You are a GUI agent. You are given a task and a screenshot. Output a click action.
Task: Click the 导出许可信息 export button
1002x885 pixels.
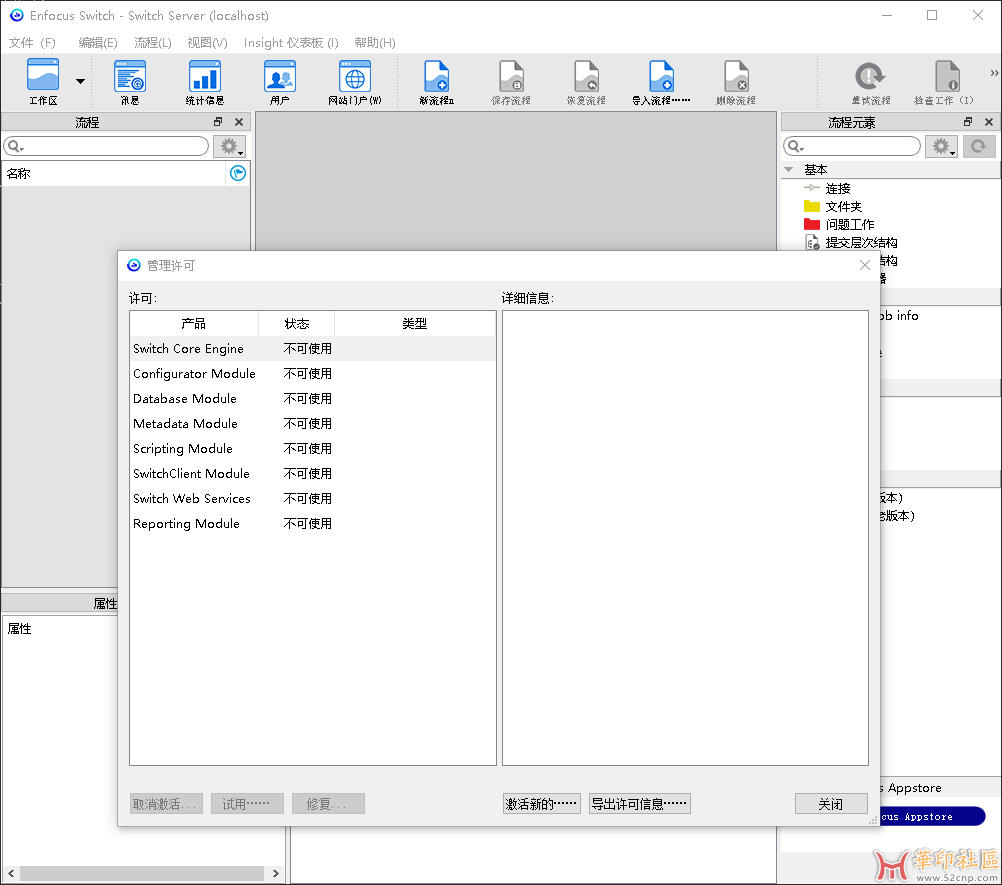(x=639, y=804)
